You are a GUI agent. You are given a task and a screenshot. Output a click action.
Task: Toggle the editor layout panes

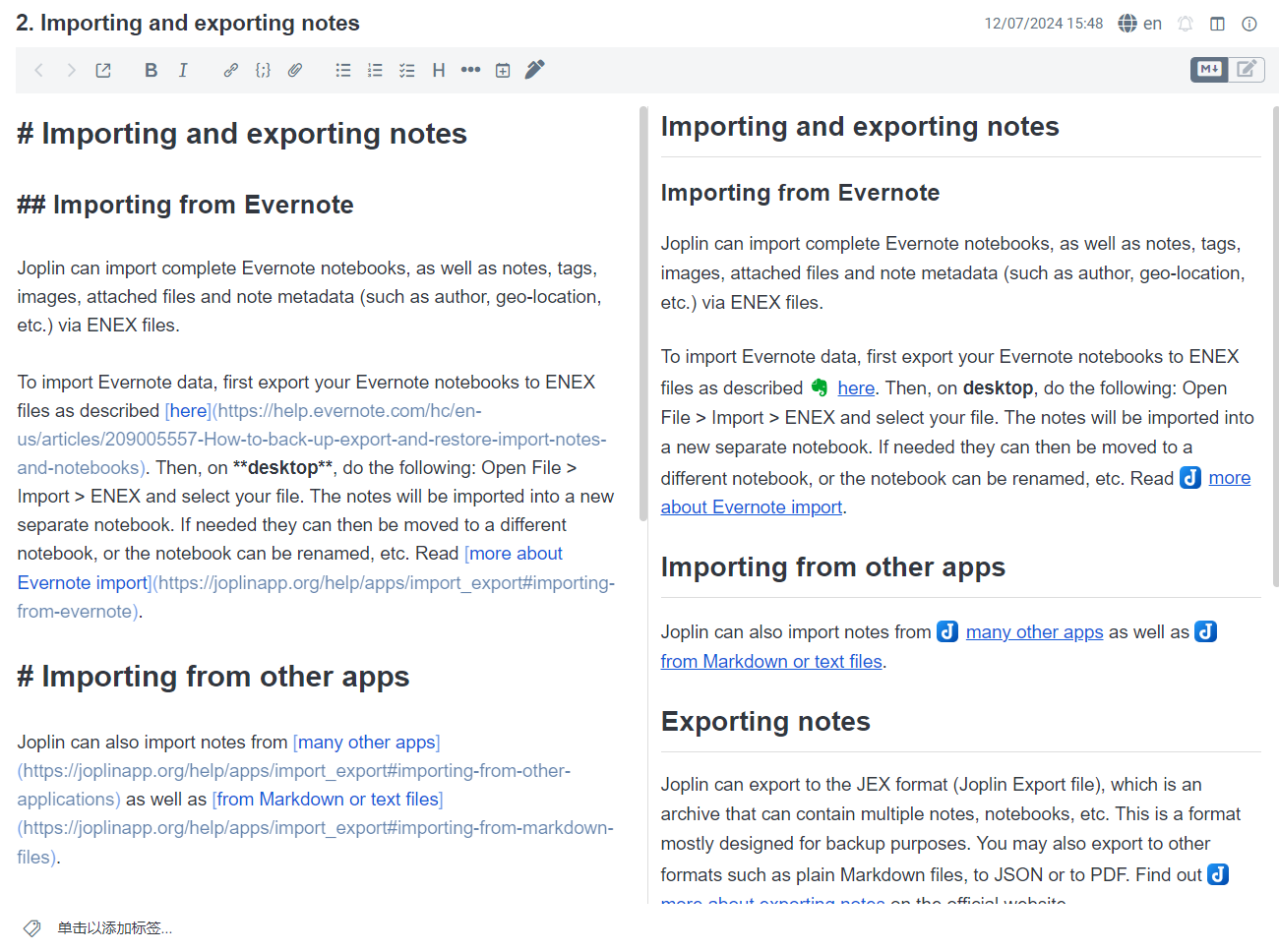[x=1217, y=24]
